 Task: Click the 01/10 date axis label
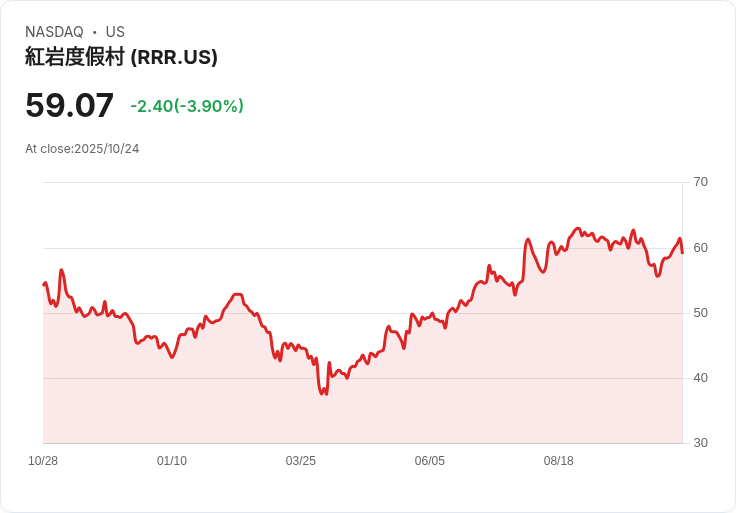point(172,461)
